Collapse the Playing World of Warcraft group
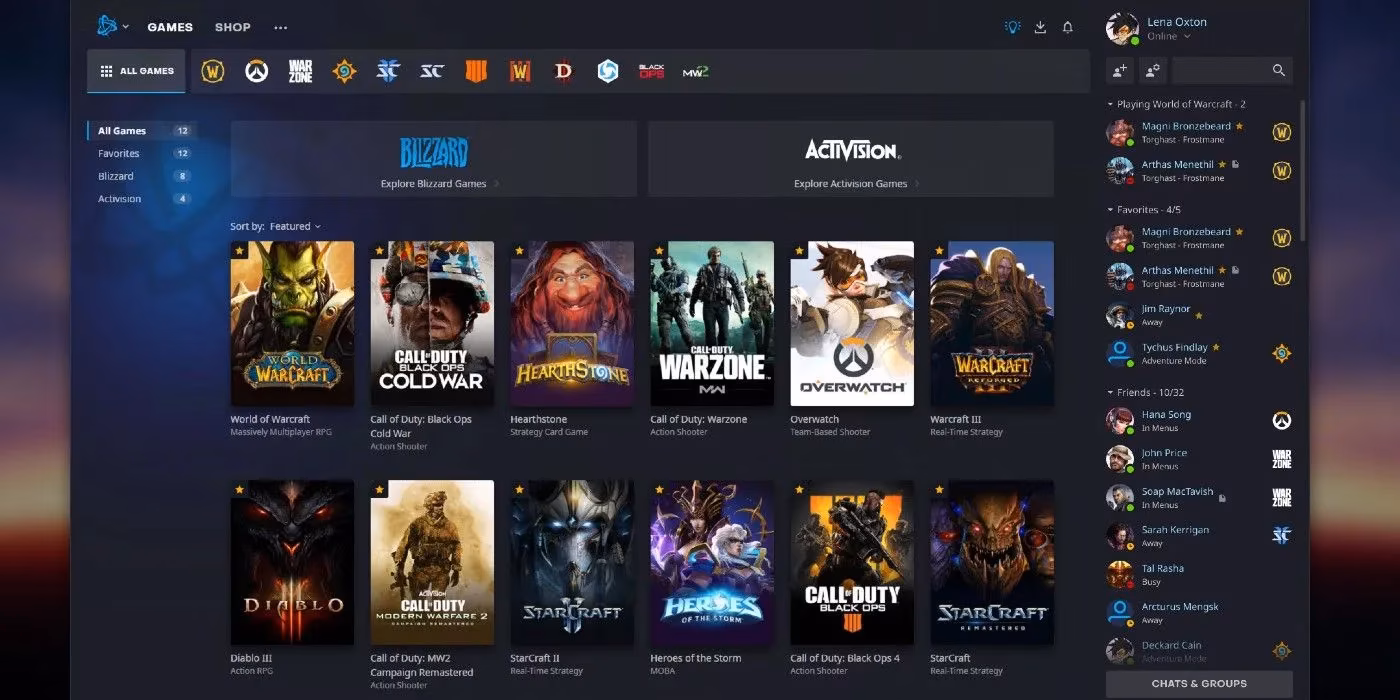The width and height of the screenshot is (1400, 700). tap(1176, 104)
